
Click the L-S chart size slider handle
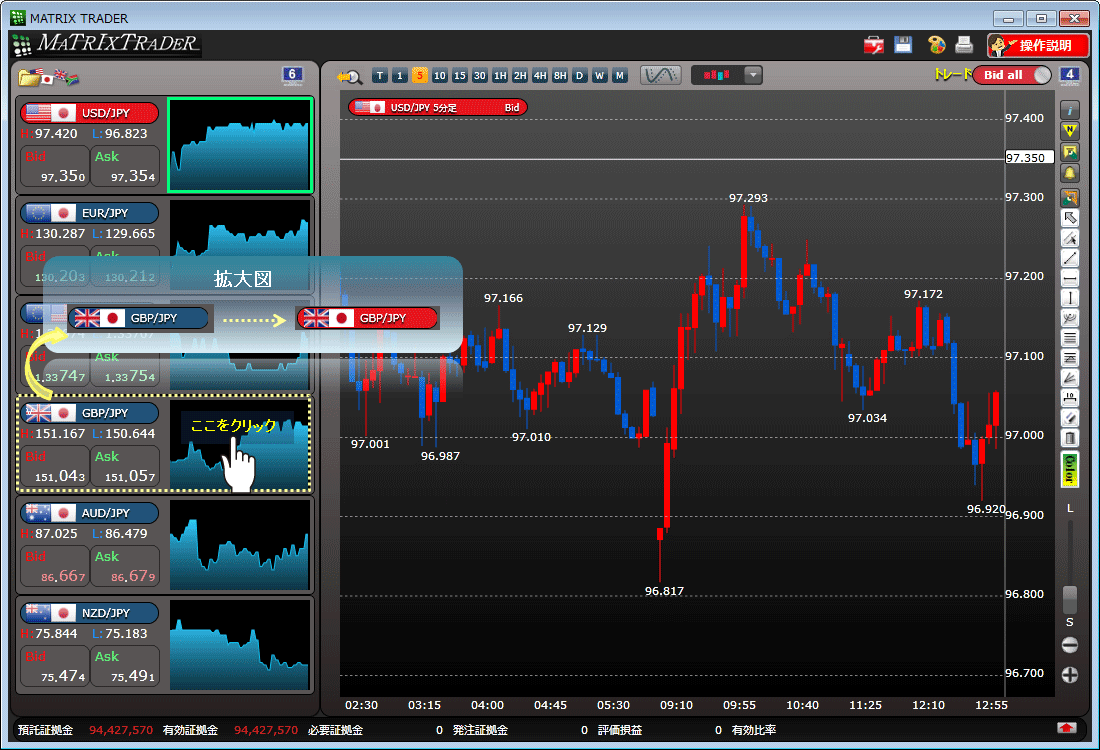(1070, 599)
